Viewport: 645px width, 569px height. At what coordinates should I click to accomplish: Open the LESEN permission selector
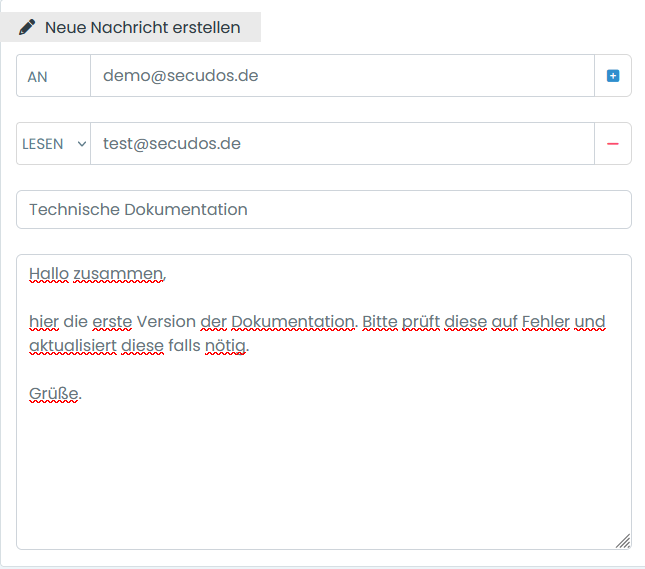(53, 144)
